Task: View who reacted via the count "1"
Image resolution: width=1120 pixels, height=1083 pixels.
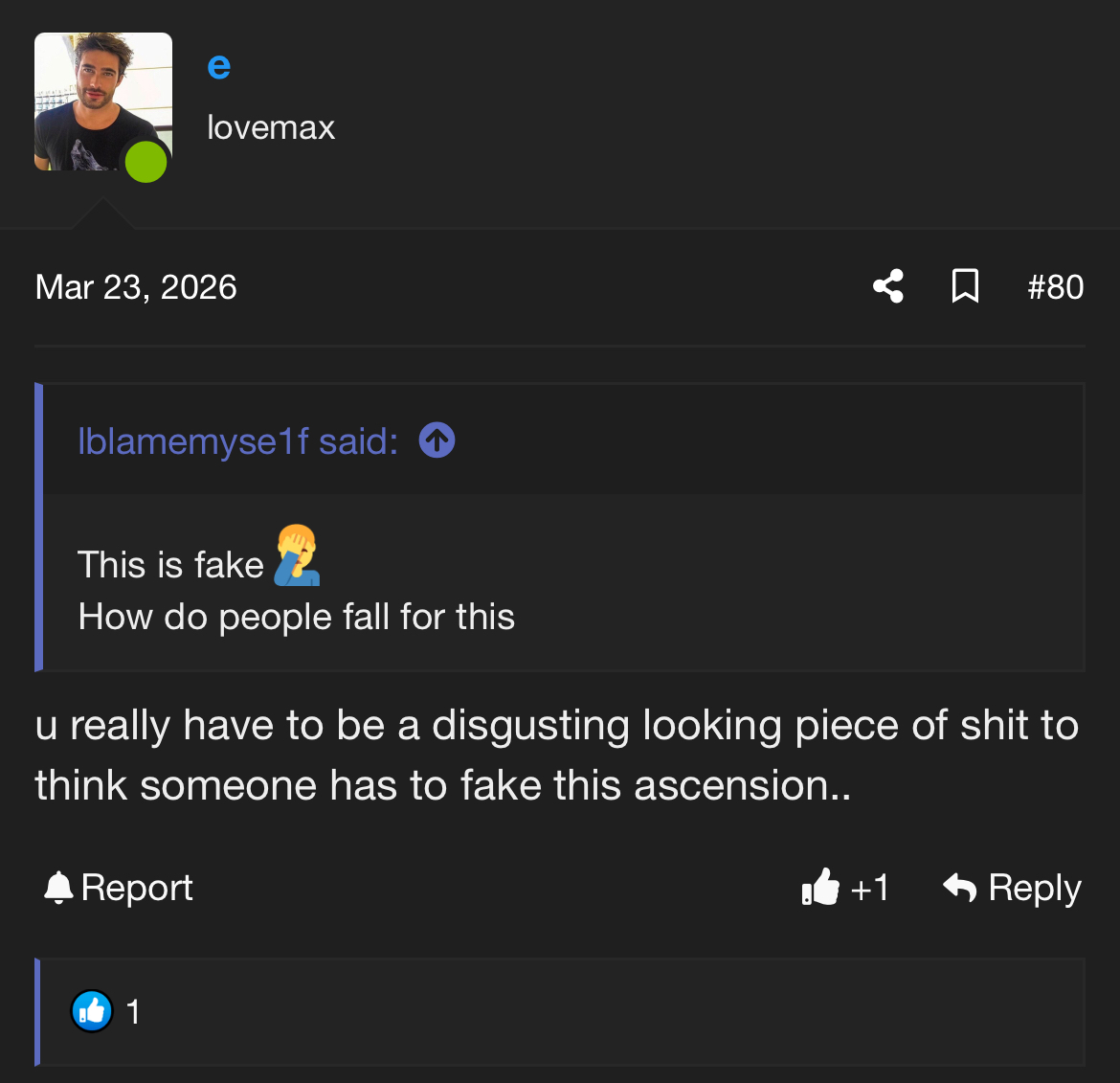Action: coord(133,1011)
